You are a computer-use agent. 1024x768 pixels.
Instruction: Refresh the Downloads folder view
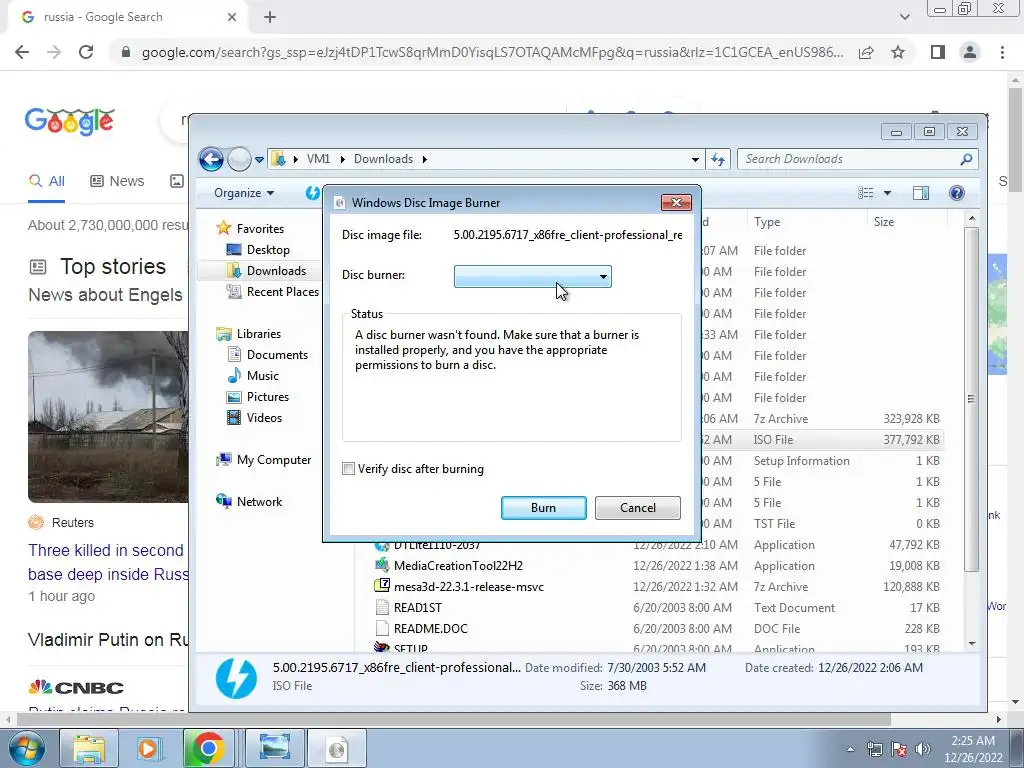[x=718, y=159]
